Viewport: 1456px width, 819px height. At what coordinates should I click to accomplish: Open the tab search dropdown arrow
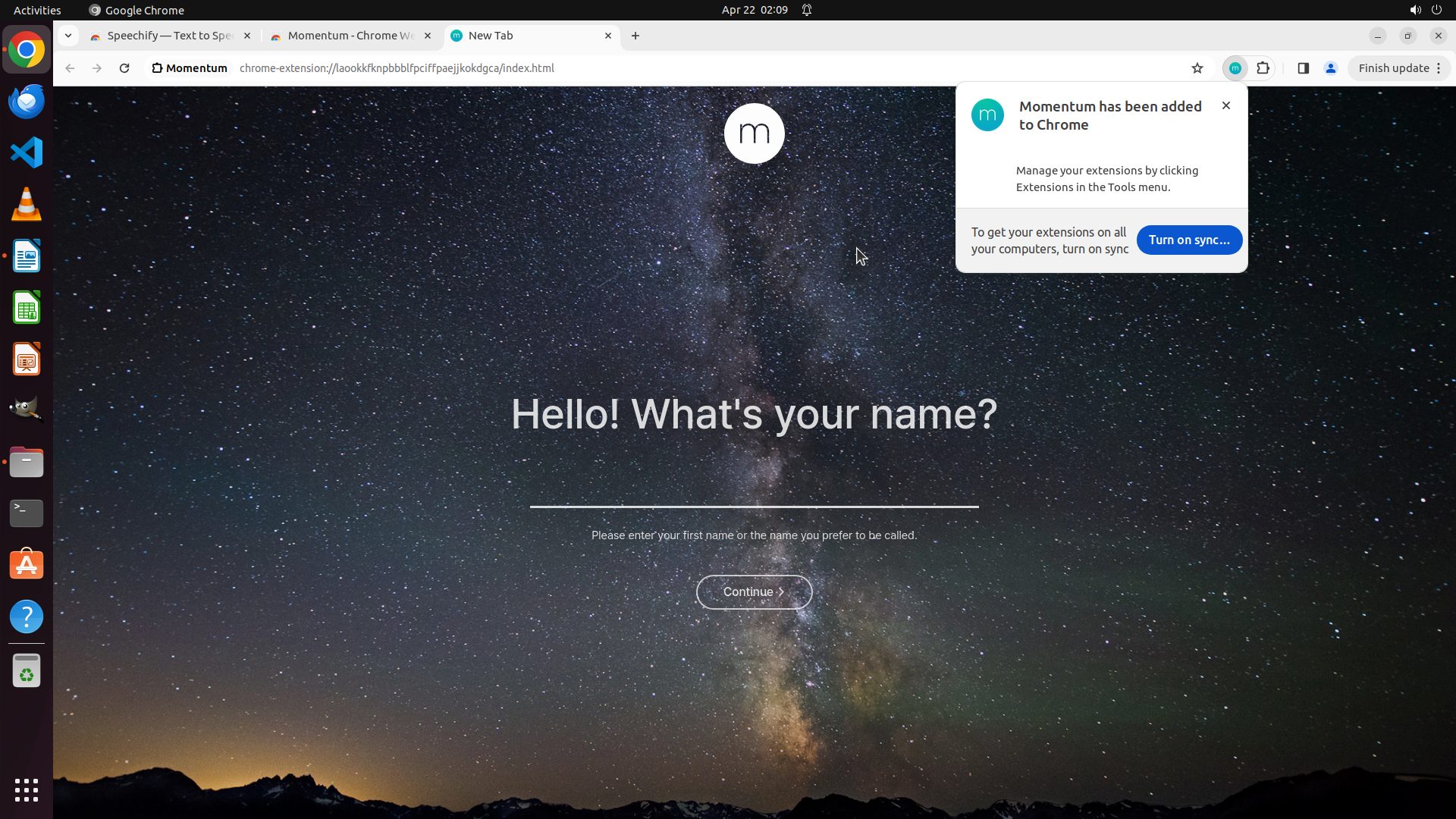pos(68,36)
